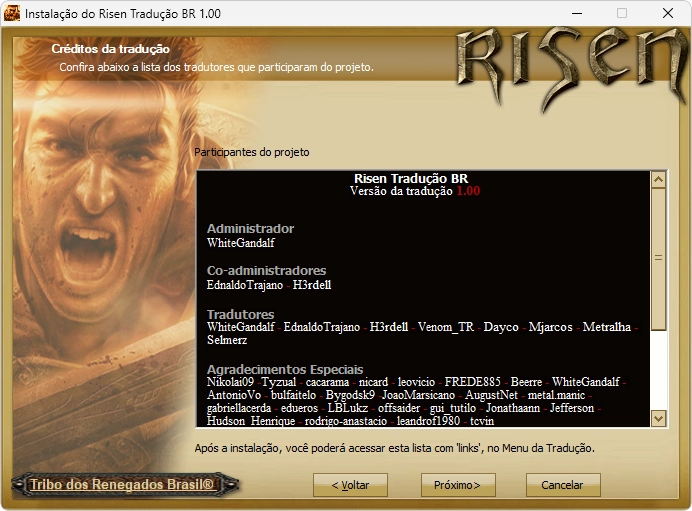
Task: Close the installer window
Action: (668, 13)
